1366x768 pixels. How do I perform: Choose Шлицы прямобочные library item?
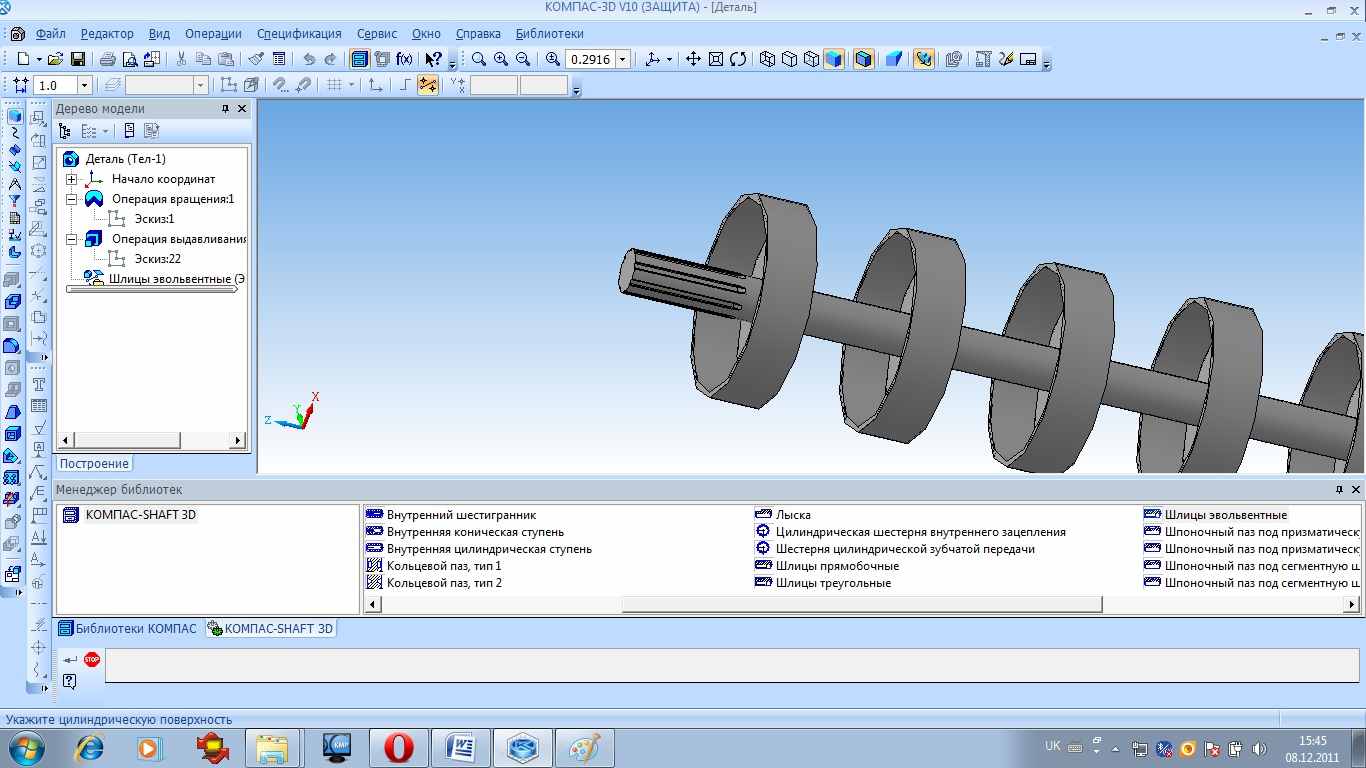(x=837, y=566)
